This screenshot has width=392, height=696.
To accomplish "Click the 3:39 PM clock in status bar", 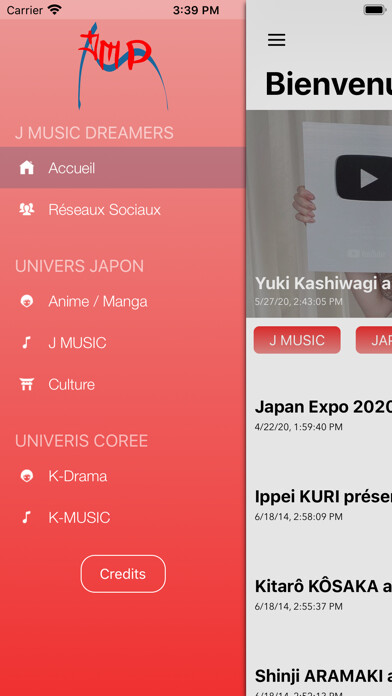I will (196, 10).
